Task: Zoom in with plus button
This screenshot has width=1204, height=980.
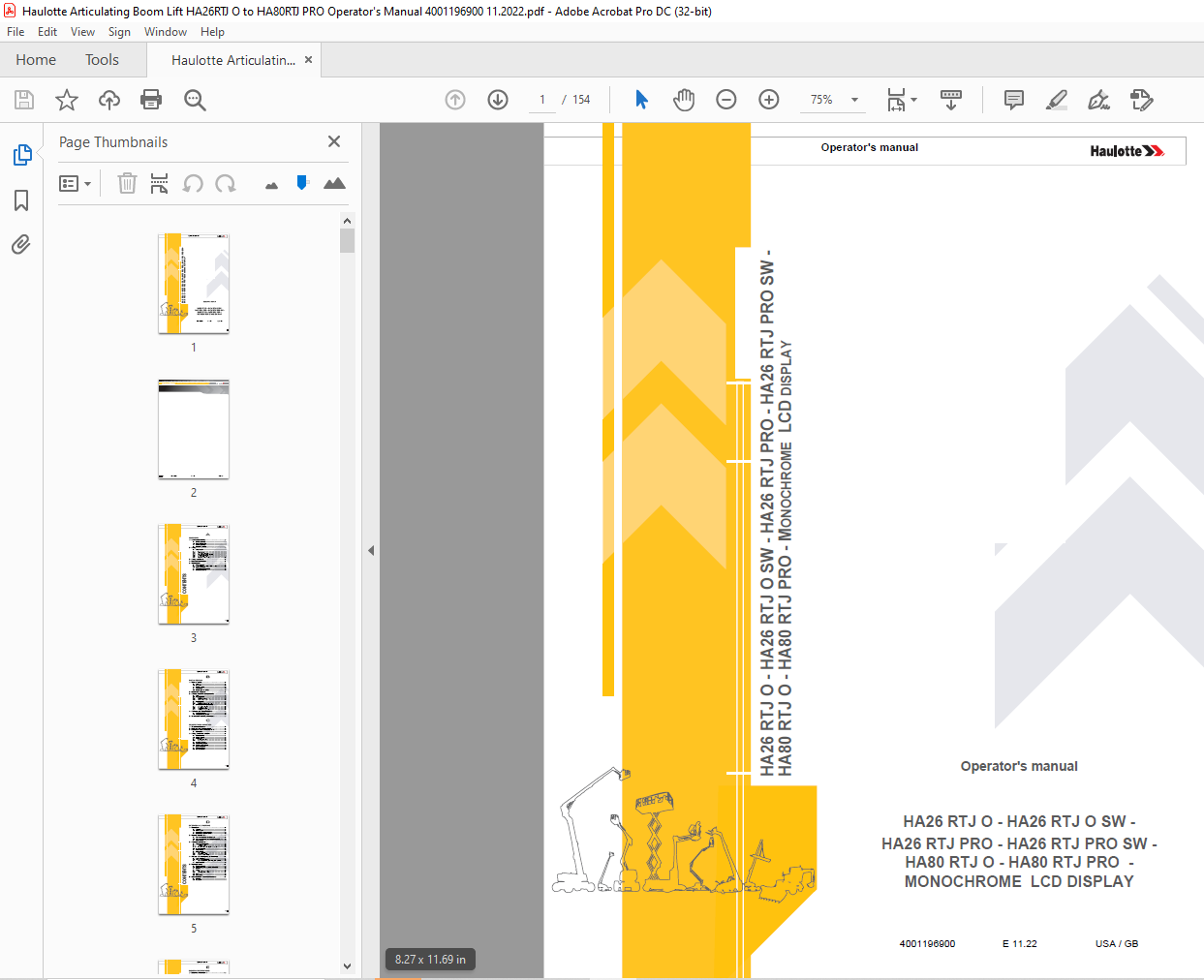Action: point(769,100)
